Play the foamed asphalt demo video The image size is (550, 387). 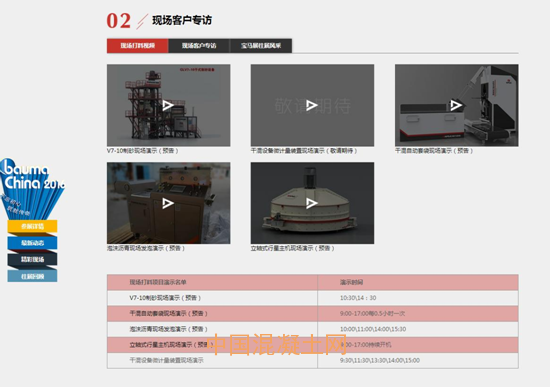pyautogui.click(x=168, y=203)
